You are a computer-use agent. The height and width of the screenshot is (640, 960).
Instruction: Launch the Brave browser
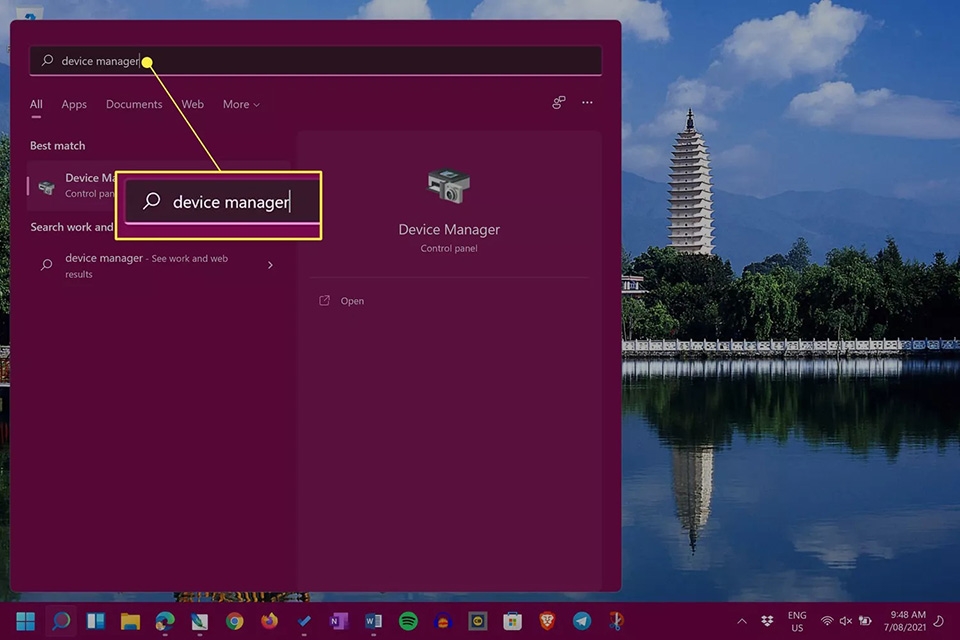click(x=547, y=621)
